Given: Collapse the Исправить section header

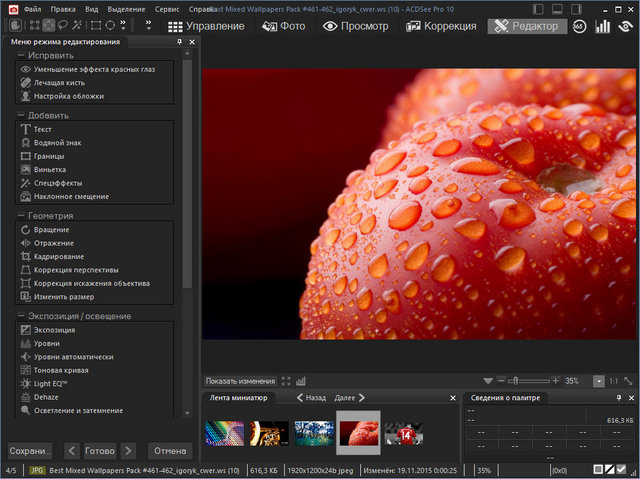Looking at the screenshot, I should [51, 55].
